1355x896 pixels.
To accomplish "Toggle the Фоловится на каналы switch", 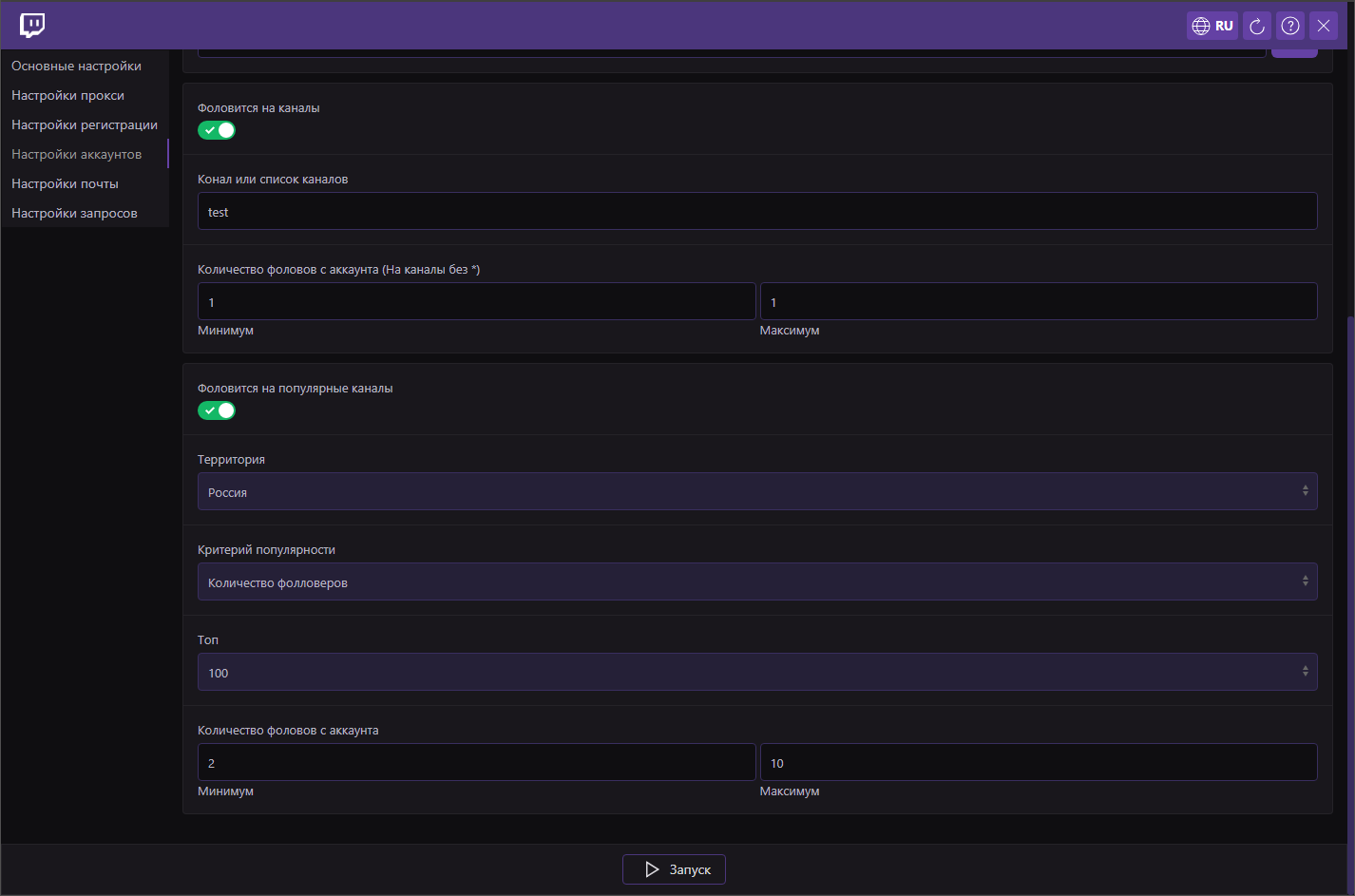I will click(x=217, y=130).
